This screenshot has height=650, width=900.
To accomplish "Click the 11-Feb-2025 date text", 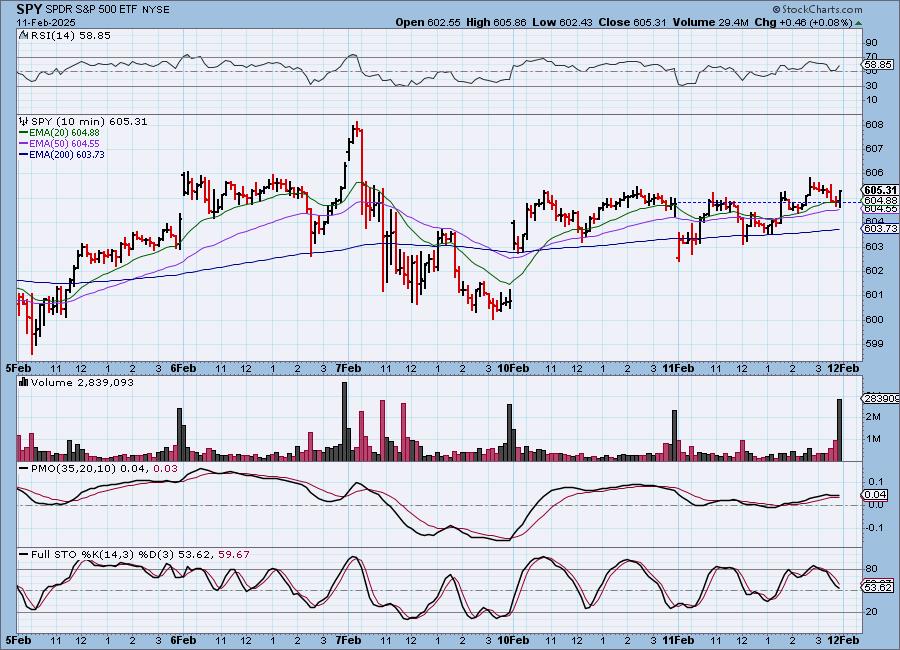I will [x=44, y=22].
